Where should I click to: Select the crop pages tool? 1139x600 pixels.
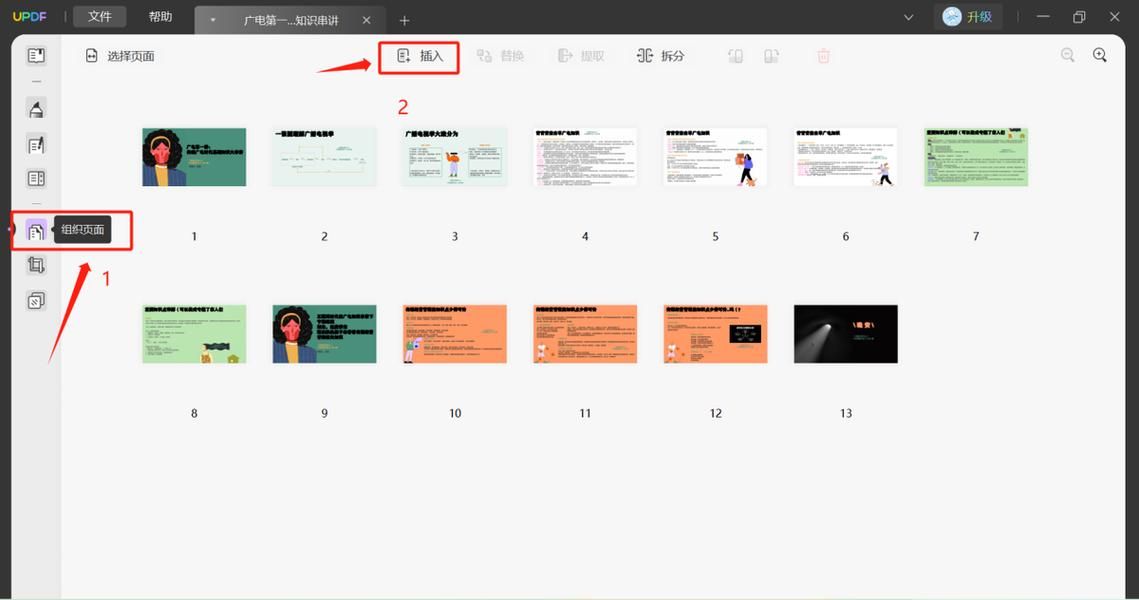click(x=36, y=265)
